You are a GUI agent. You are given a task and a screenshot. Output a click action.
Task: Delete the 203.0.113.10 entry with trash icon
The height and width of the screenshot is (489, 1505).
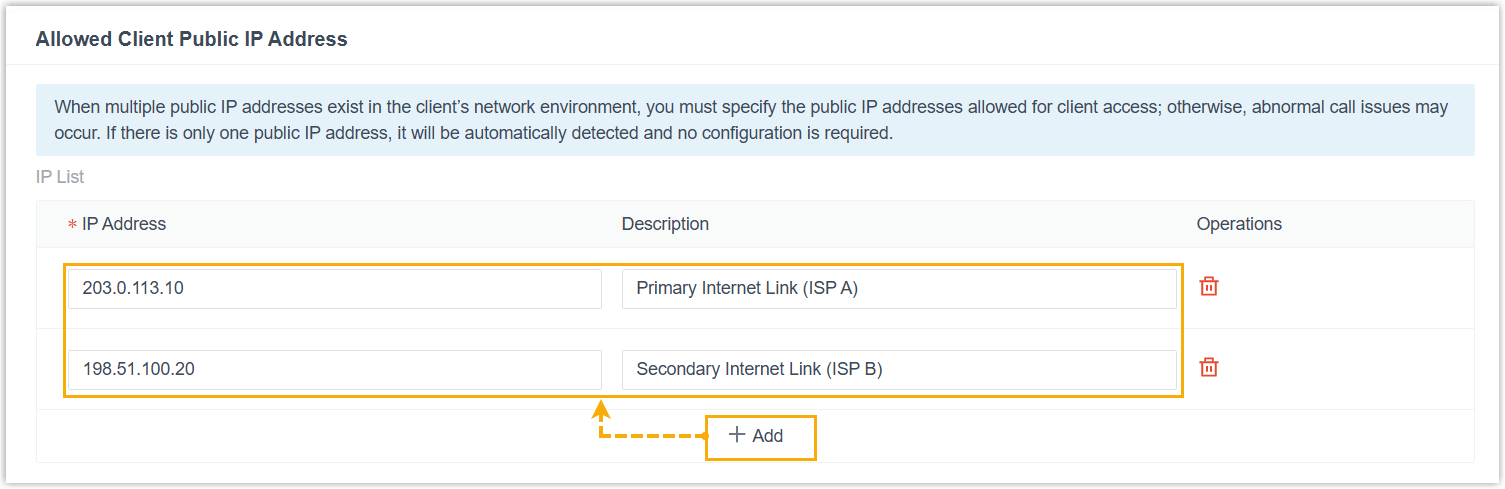coord(1209,287)
